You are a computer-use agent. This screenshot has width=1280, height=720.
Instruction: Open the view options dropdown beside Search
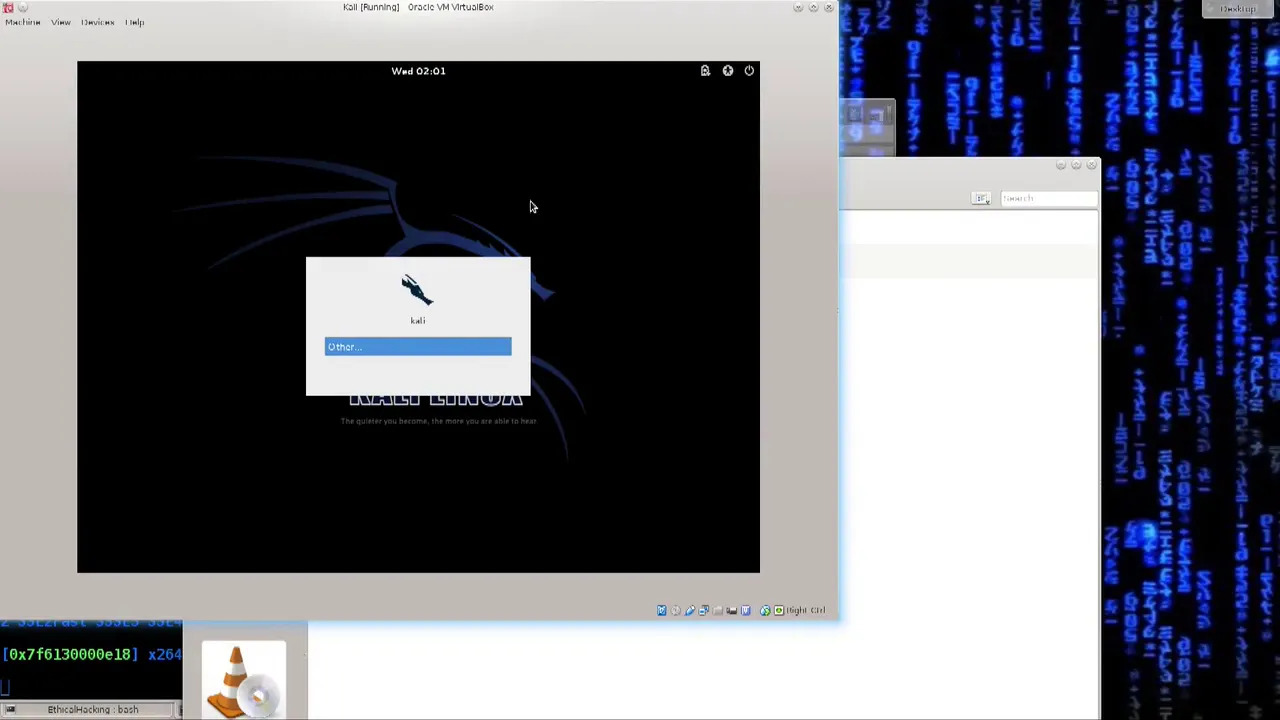(982, 198)
